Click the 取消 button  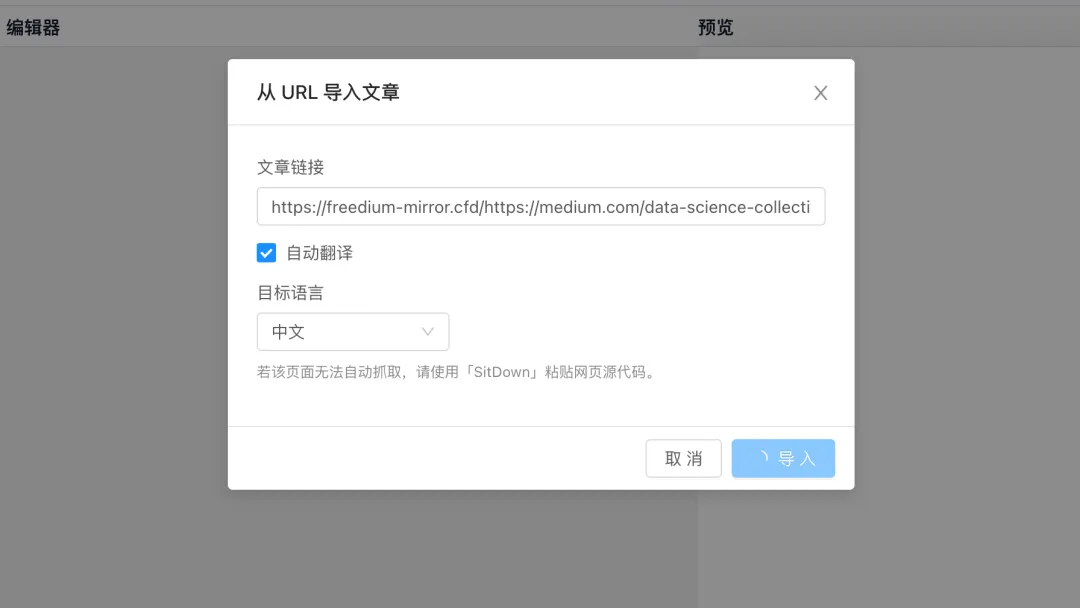[x=683, y=459]
